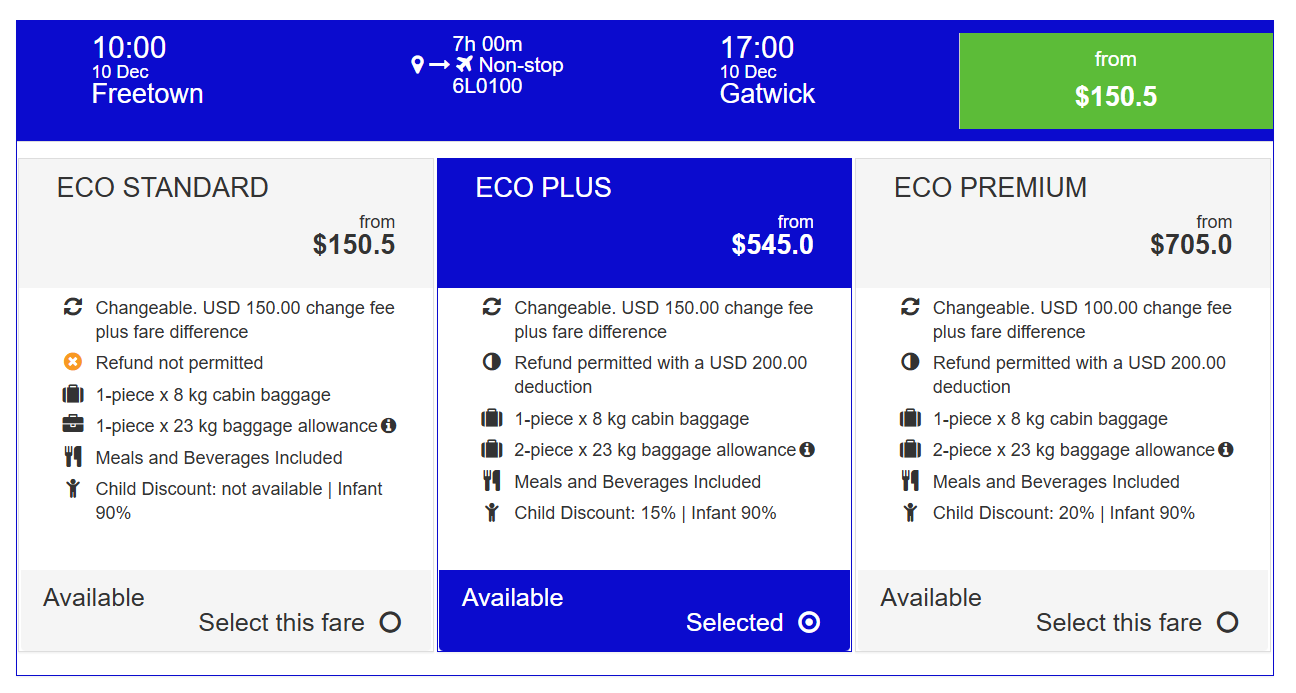Click the orange refund-not-permitted icon
1296x693 pixels.
72,363
